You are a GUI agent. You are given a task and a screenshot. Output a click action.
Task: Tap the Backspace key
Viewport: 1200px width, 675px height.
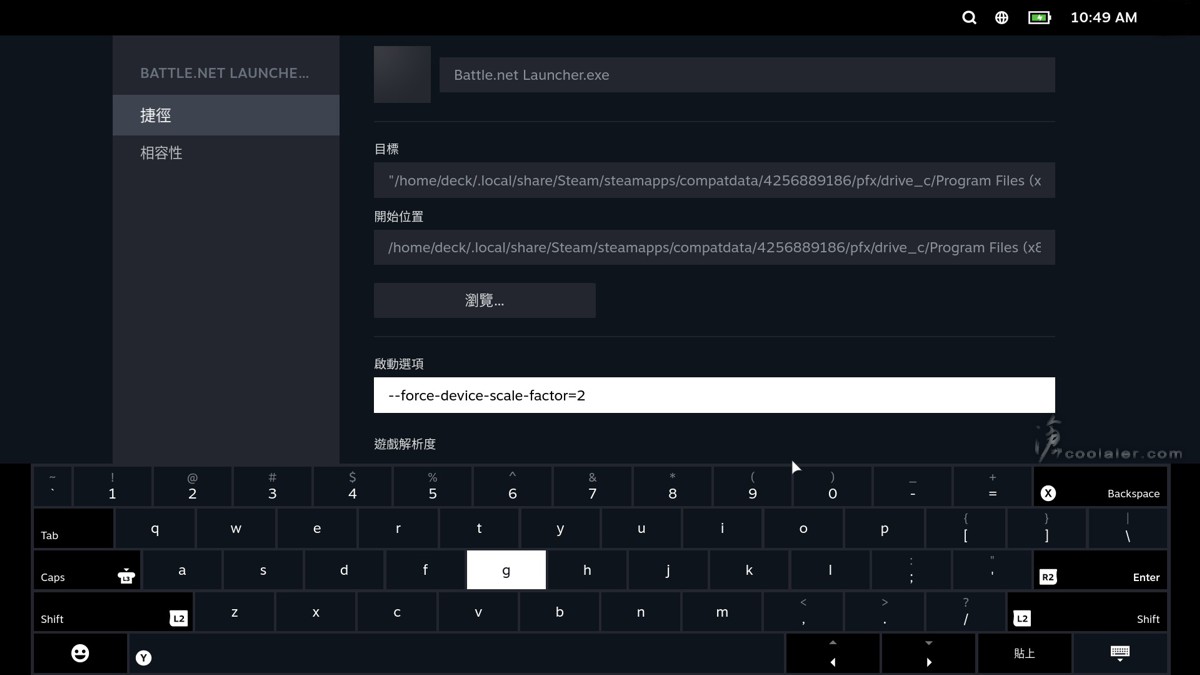point(1100,486)
